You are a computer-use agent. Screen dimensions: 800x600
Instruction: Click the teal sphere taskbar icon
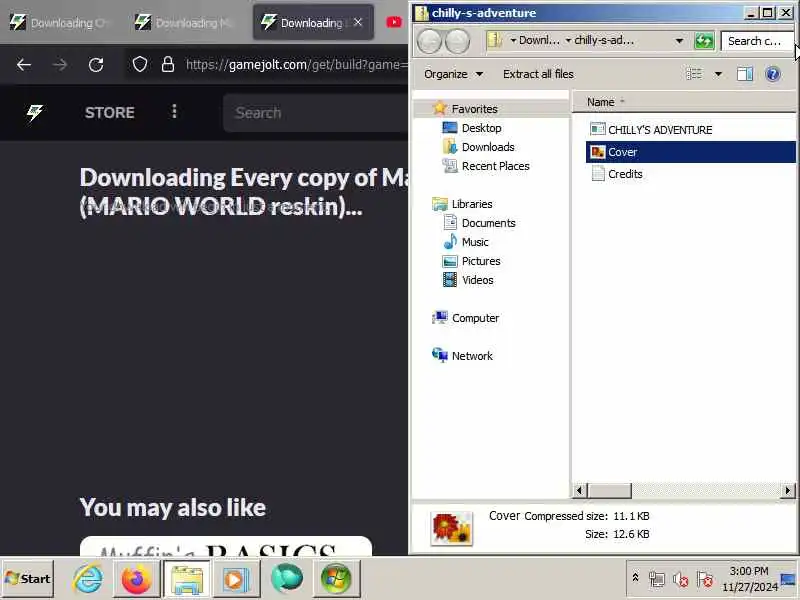pos(286,579)
